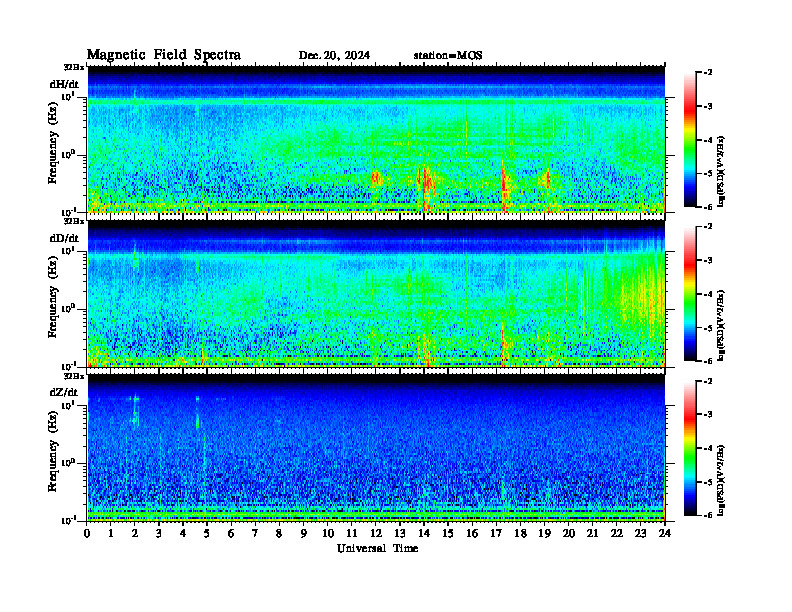Click the "13" hour tick label
This screenshot has width=792, height=612.
(x=400, y=533)
